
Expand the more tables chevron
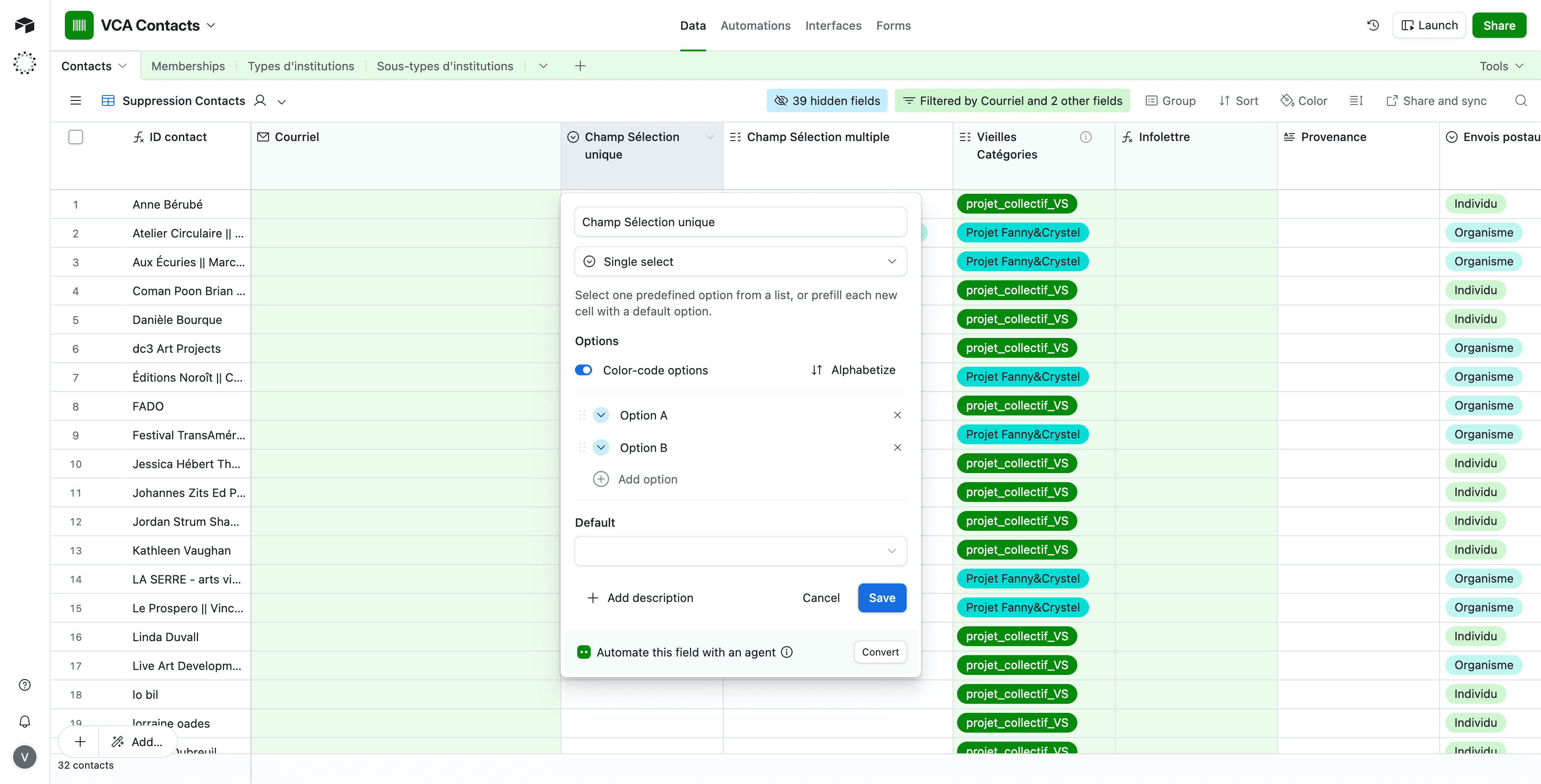point(543,66)
